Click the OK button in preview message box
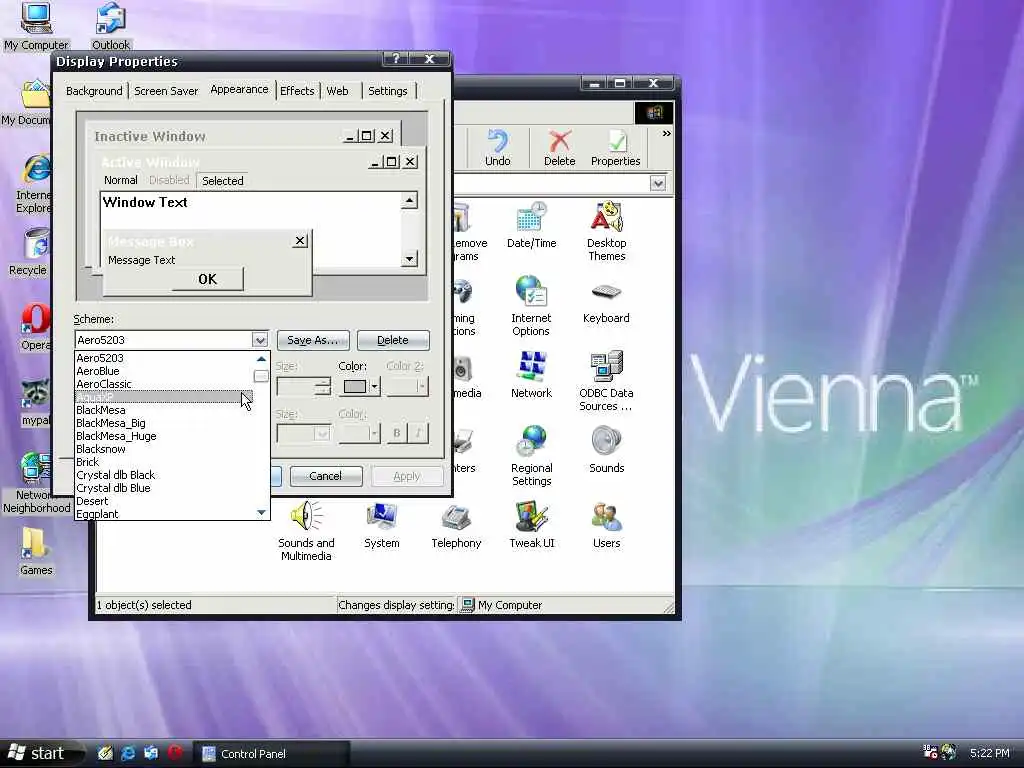The image size is (1024, 768). [x=208, y=279]
